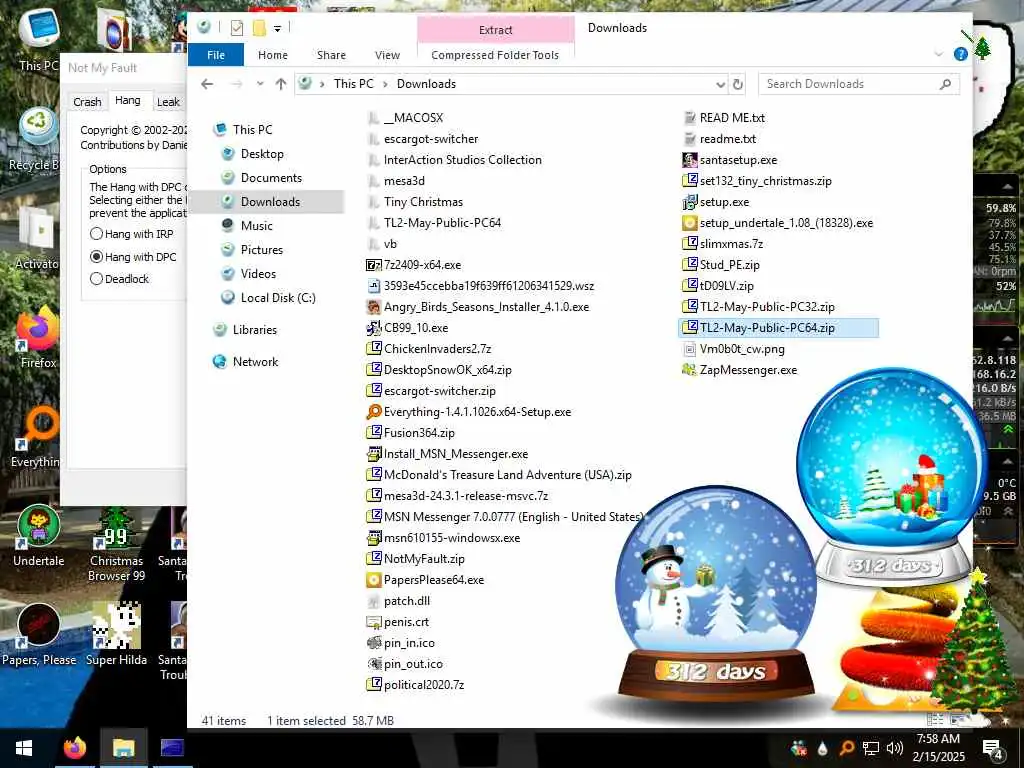The image size is (1024, 768).
Task: Click the santasetup.exe icon
Action: click(x=690, y=159)
